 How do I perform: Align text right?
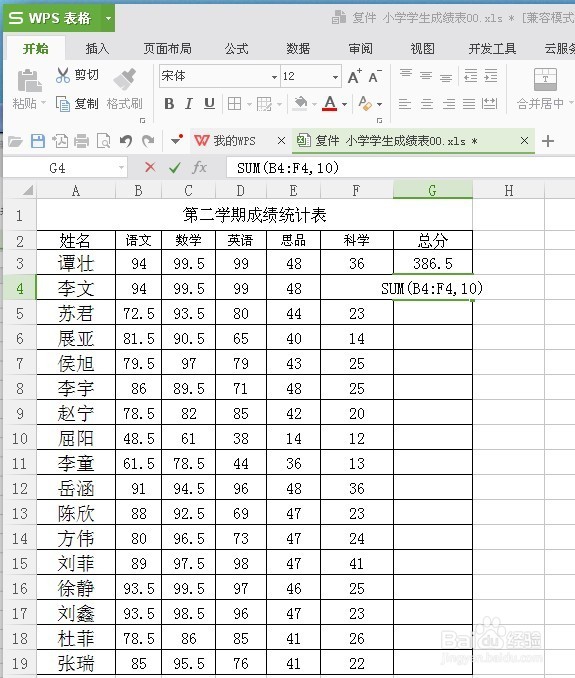(x=449, y=104)
